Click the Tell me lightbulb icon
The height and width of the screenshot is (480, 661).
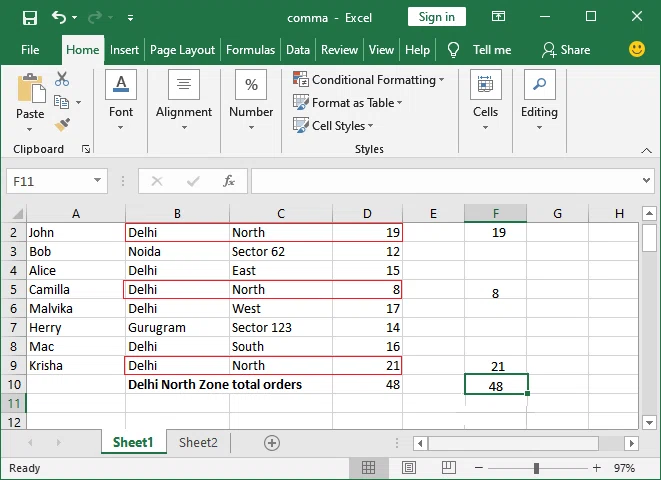[453, 50]
